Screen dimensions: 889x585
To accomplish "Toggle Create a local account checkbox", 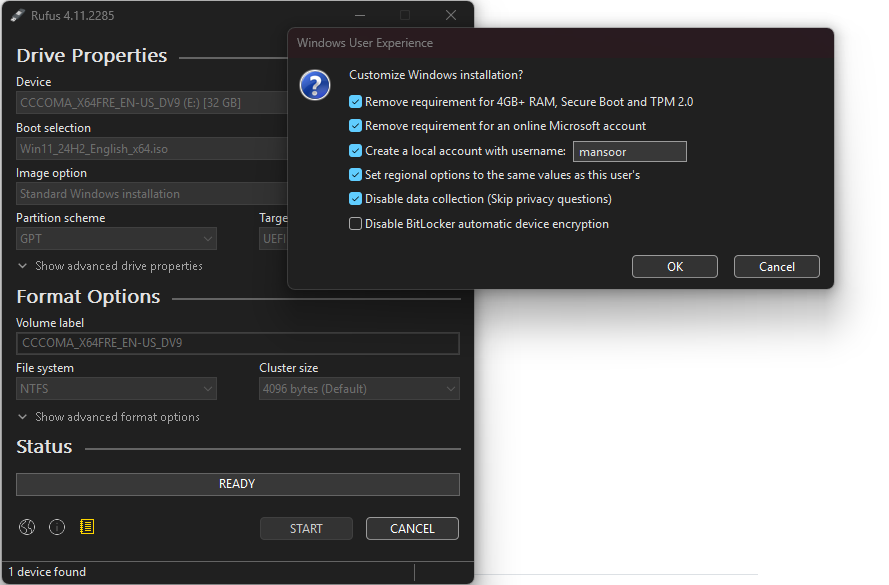I will [x=355, y=151].
